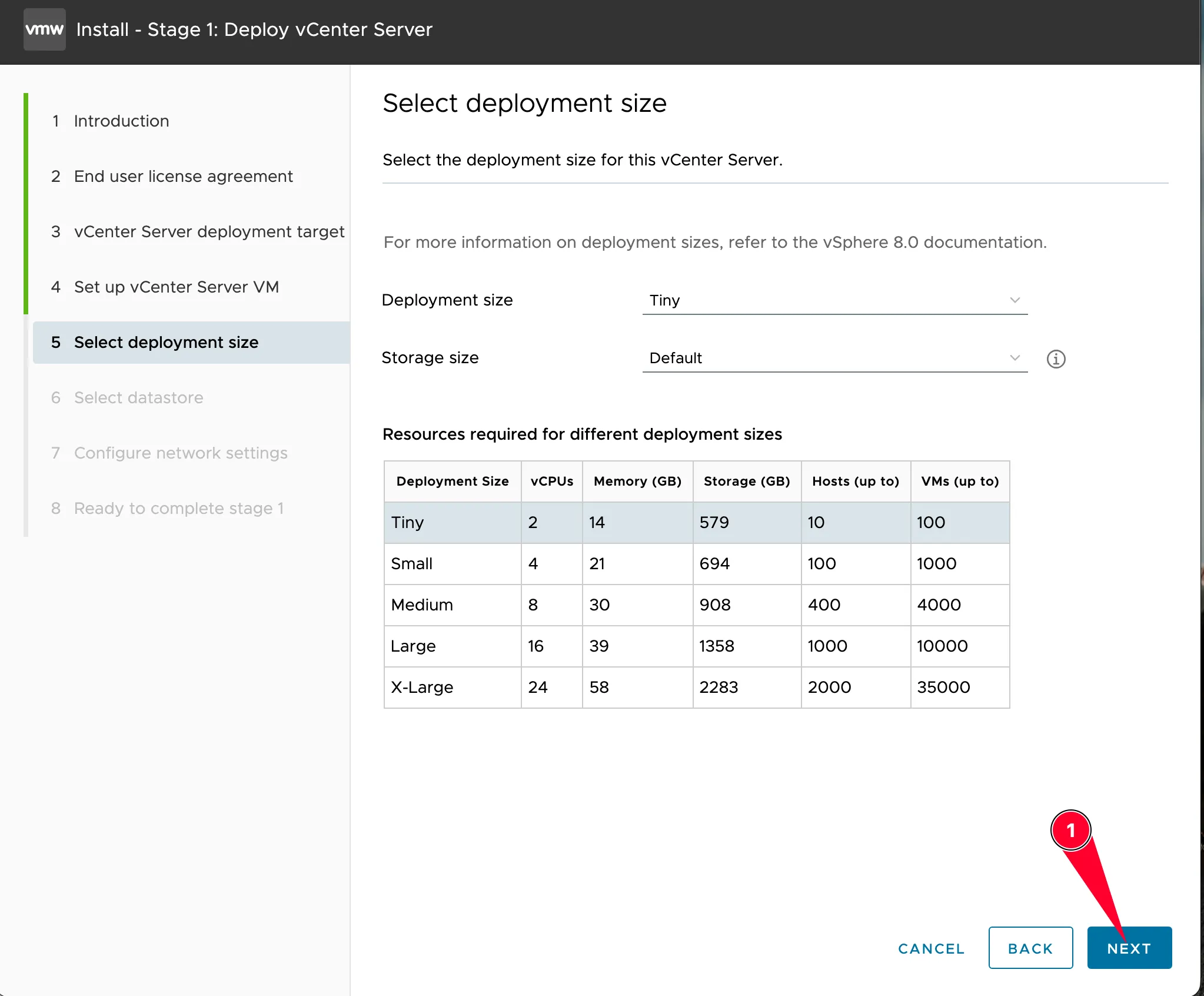Open vCenter Server deployment target step
This screenshot has width=1204, height=996.
198,231
